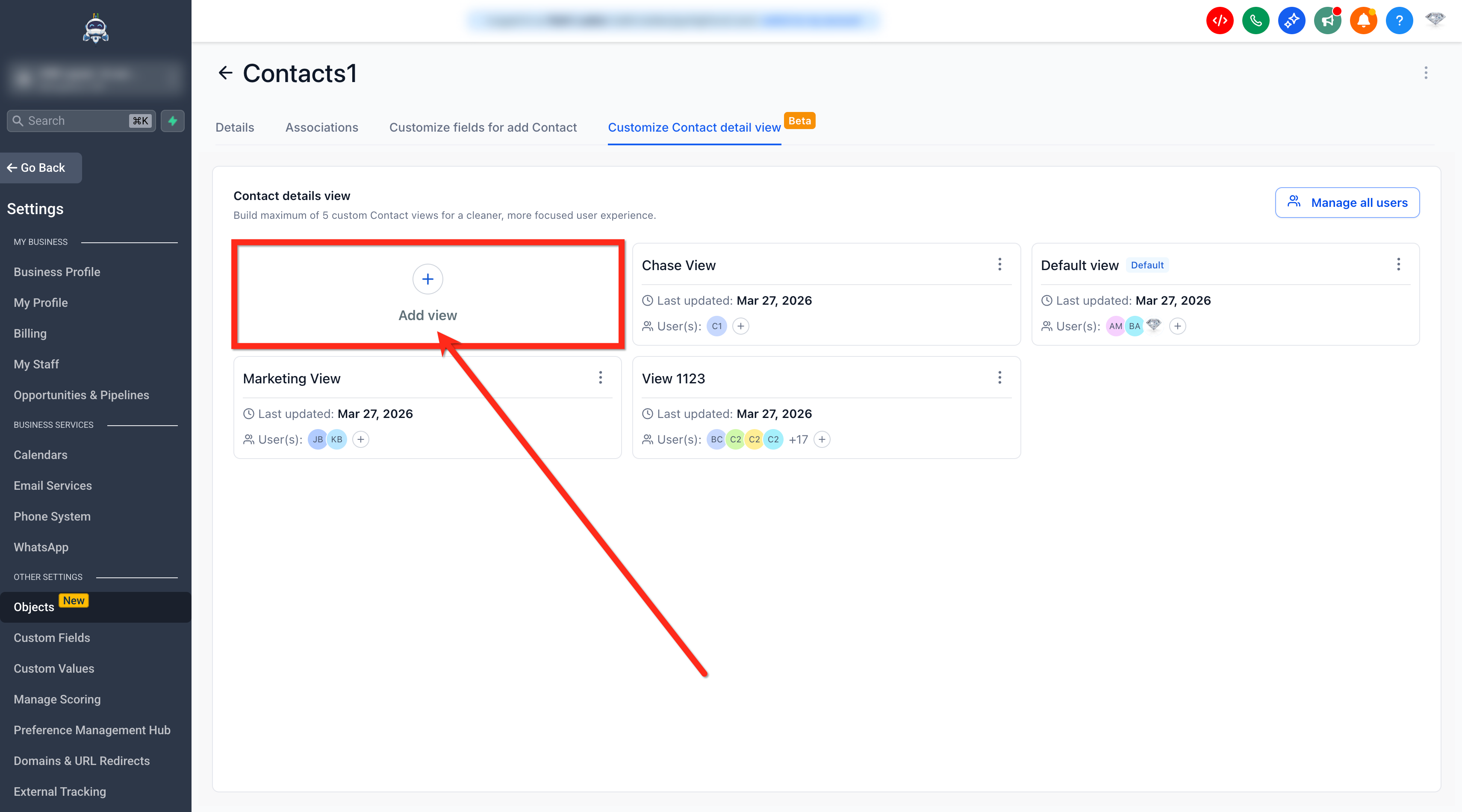Screen dimensions: 1462x812
Task: Switch to the Associations tab
Action: click(321, 128)
